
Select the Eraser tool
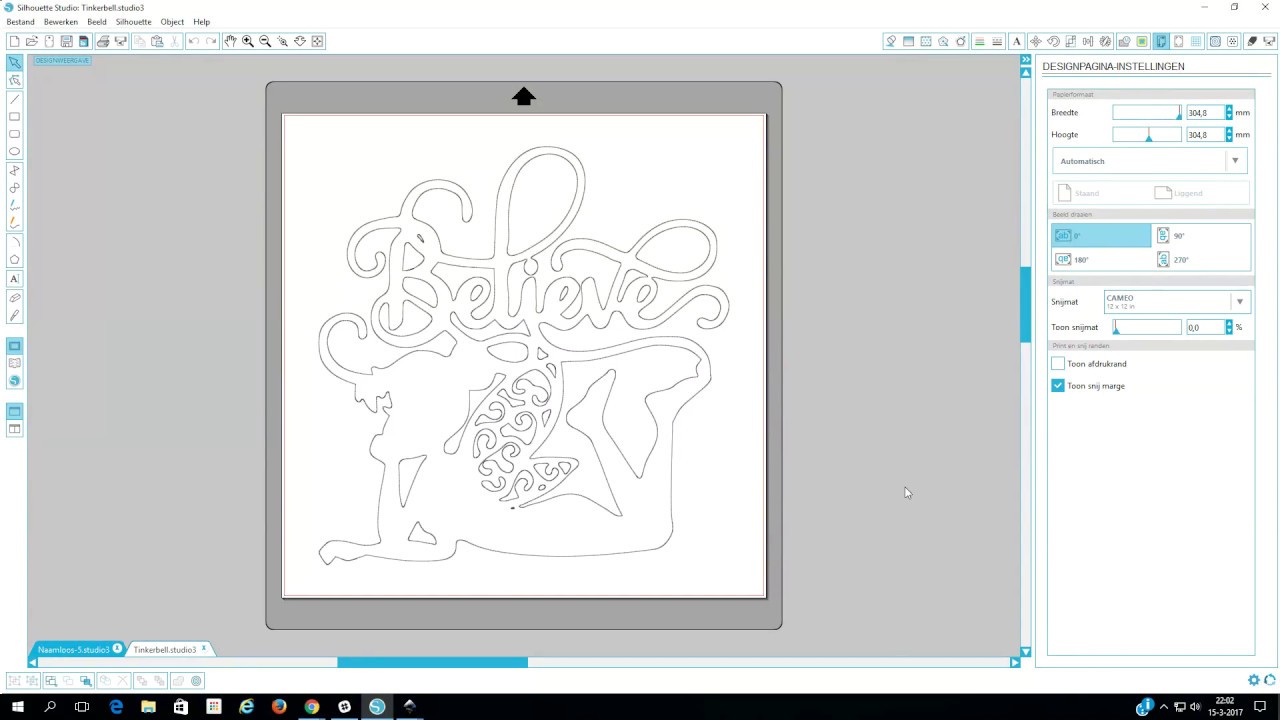[x=15, y=298]
